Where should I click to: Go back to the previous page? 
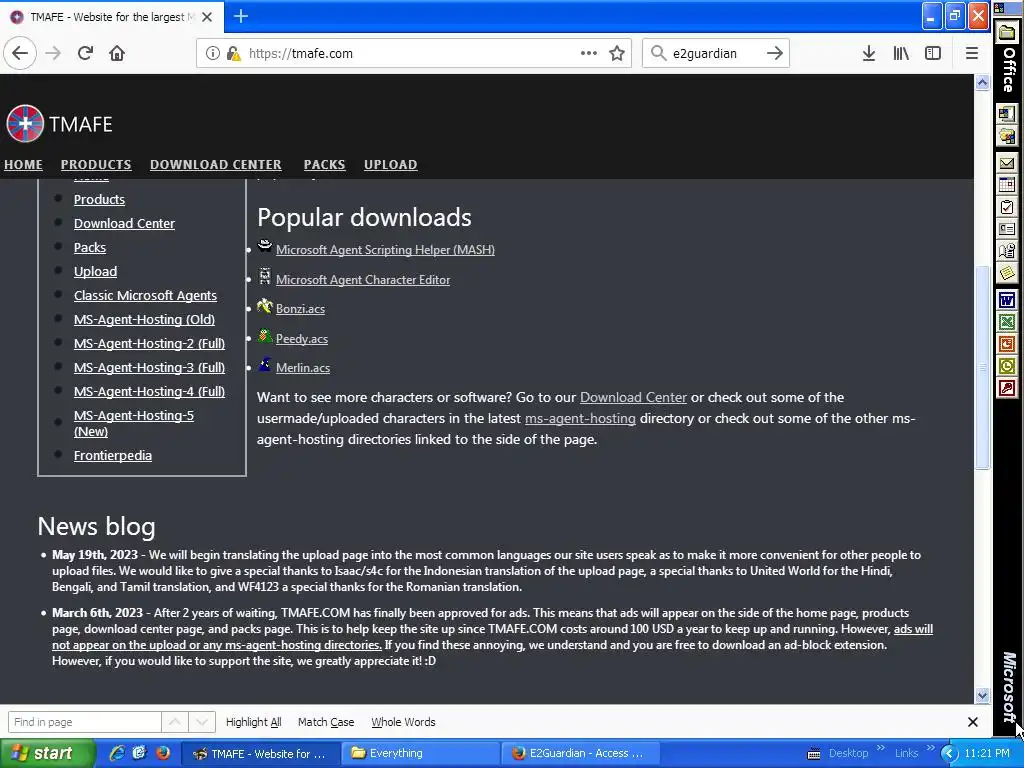(20, 53)
